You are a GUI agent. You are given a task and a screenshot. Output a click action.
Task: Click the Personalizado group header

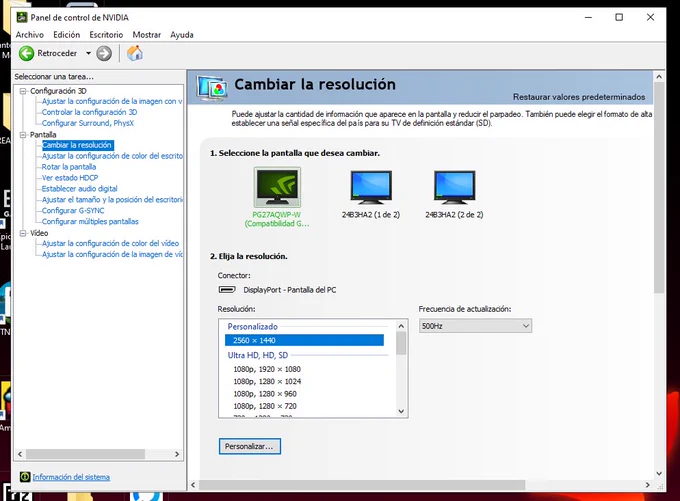point(252,327)
